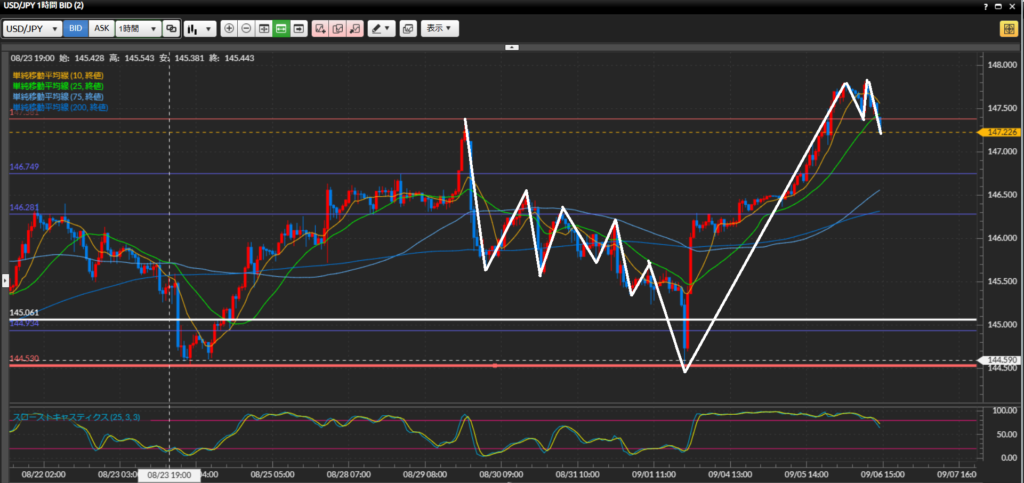Click the scroll-to-latest arrow icon

[299, 29]
